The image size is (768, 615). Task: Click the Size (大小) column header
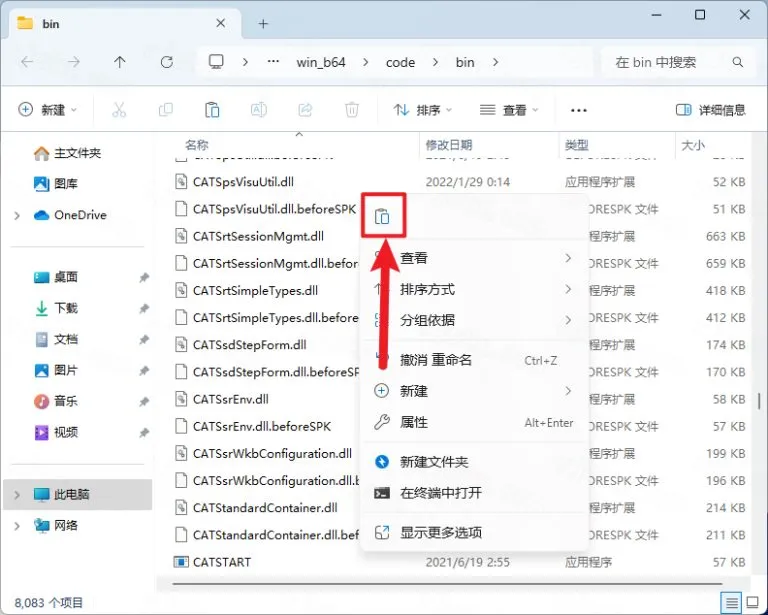click(693, 145)
